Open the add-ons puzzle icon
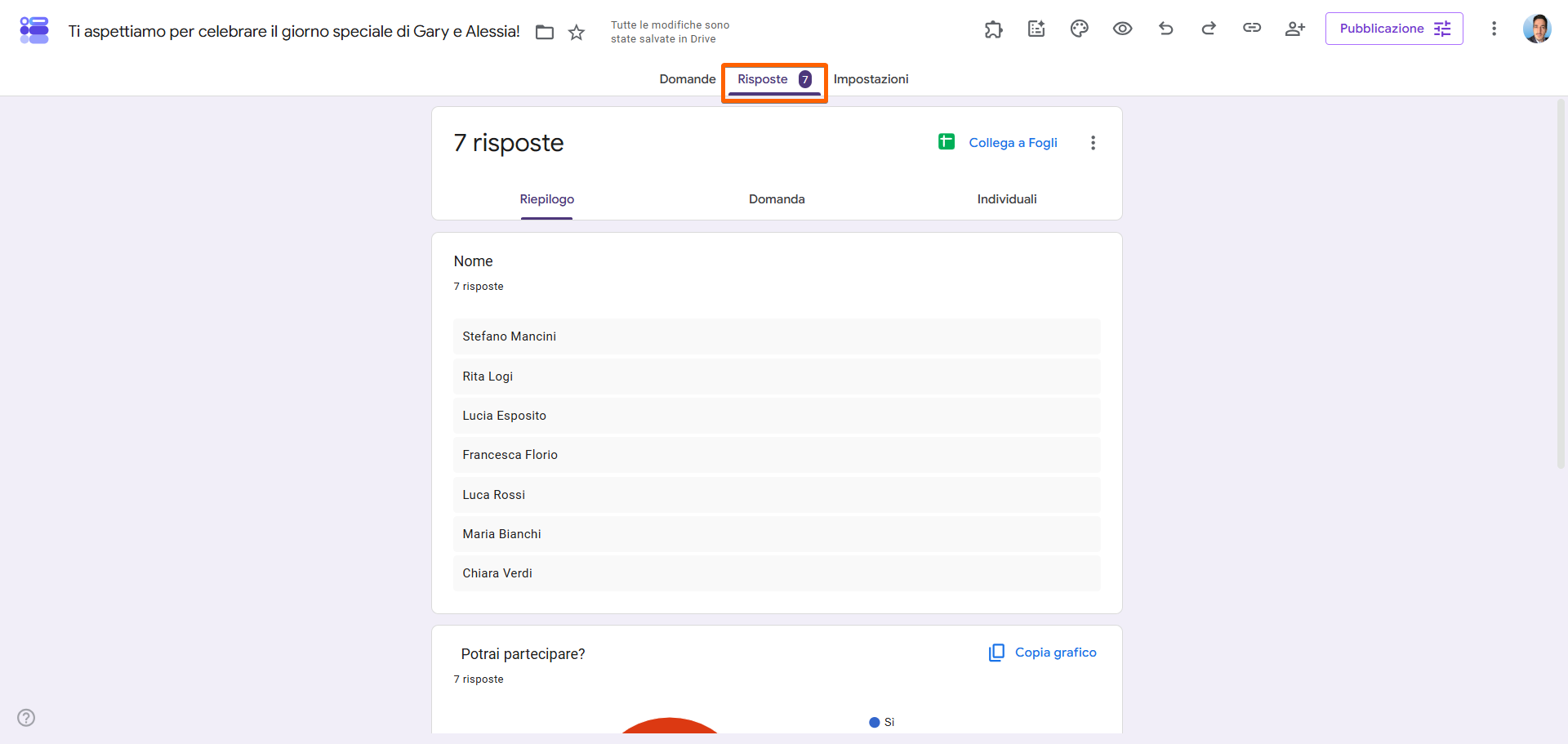Viewport: 1568px width, 744px height. [993, 29]
